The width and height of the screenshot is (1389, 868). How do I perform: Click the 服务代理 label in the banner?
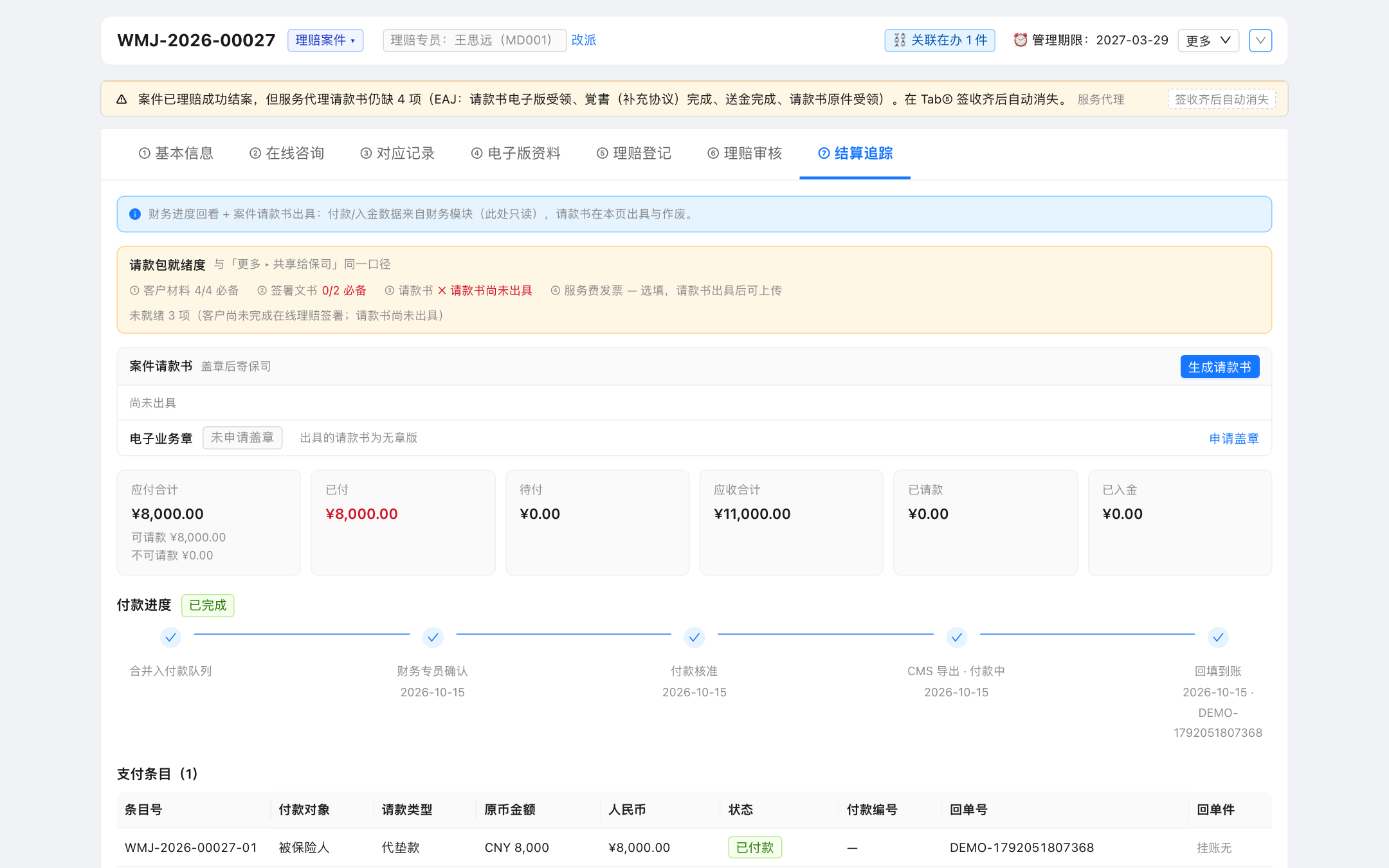1101,100
